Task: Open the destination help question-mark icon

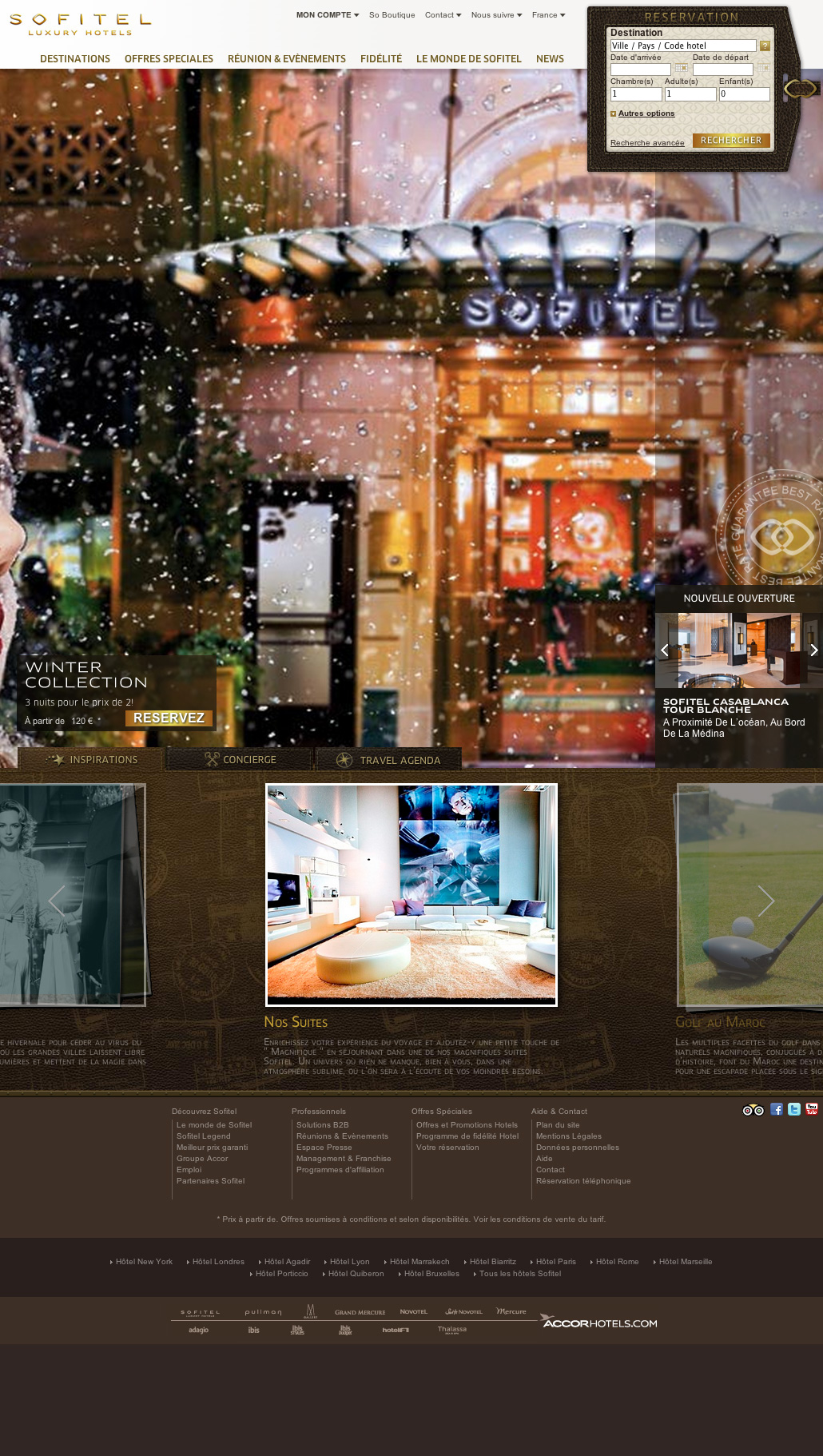Action: click(x=765, y=46)
